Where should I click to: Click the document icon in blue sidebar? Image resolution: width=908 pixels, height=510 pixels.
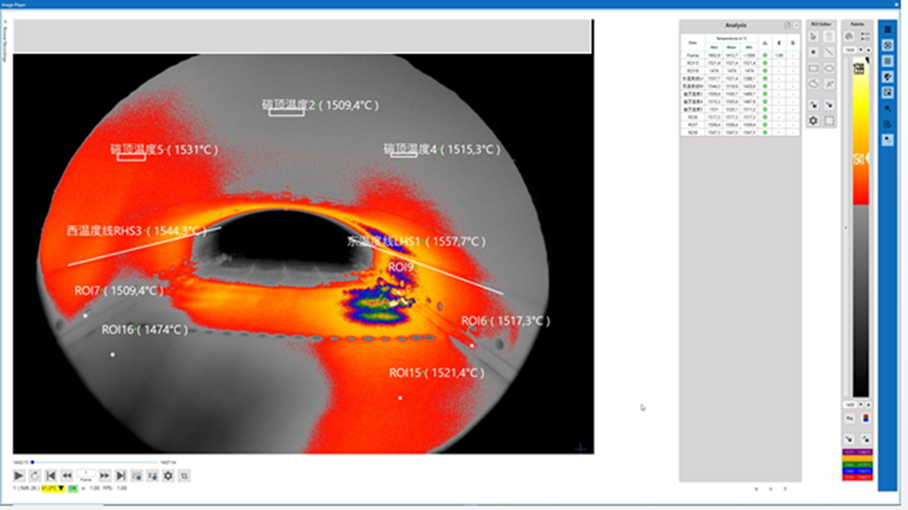tap(888, 124)
